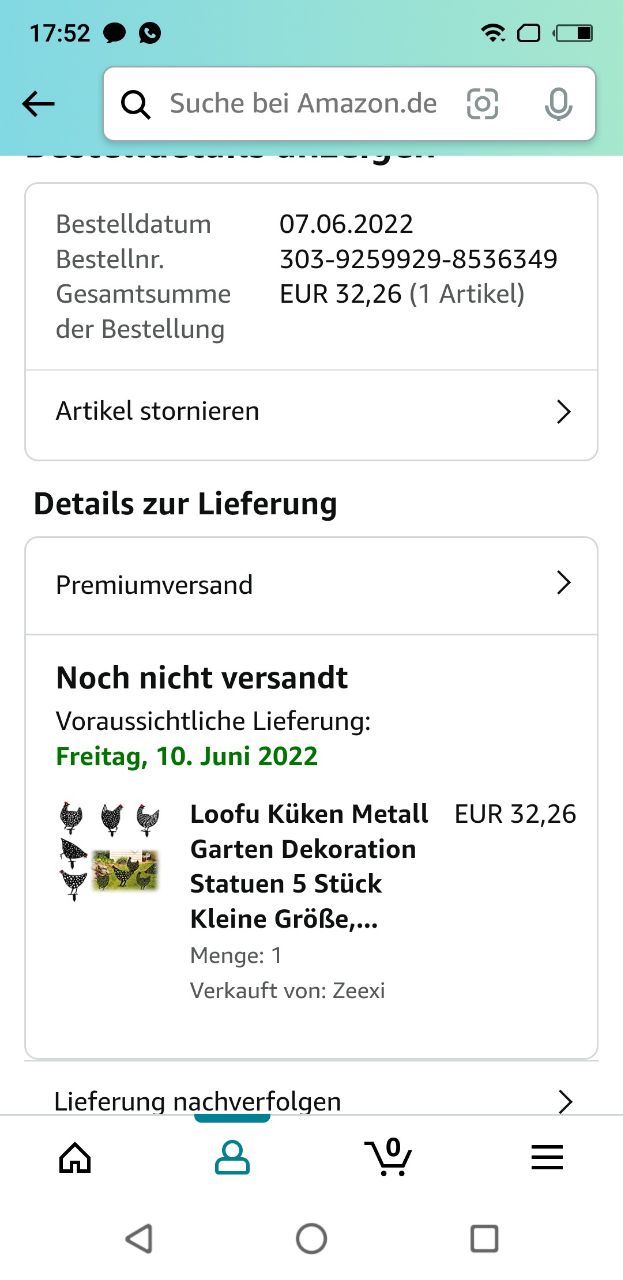Image resolution: width=623 pixels, height=1280 pixels.
Task: Open camera lens search
Action: (x=482, y=104)
